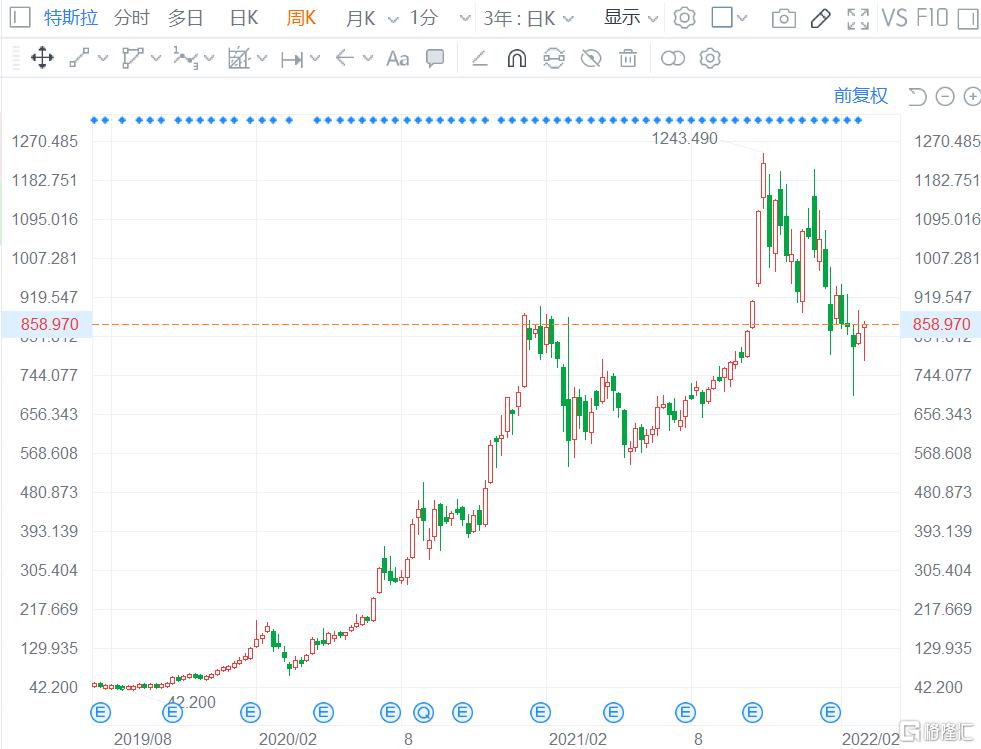Click the camera screenshot icon
Image resolution: width=981 pixels, height=749 pixels.
[x=784, y=18]
